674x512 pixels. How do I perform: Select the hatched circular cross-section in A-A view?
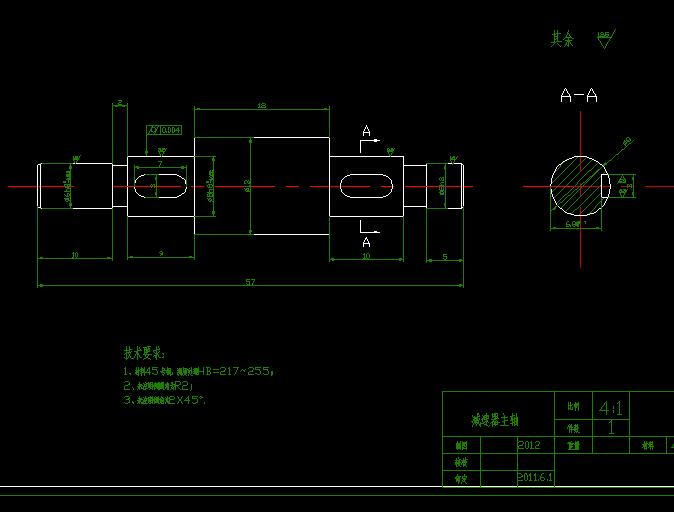tap(580, 186)
